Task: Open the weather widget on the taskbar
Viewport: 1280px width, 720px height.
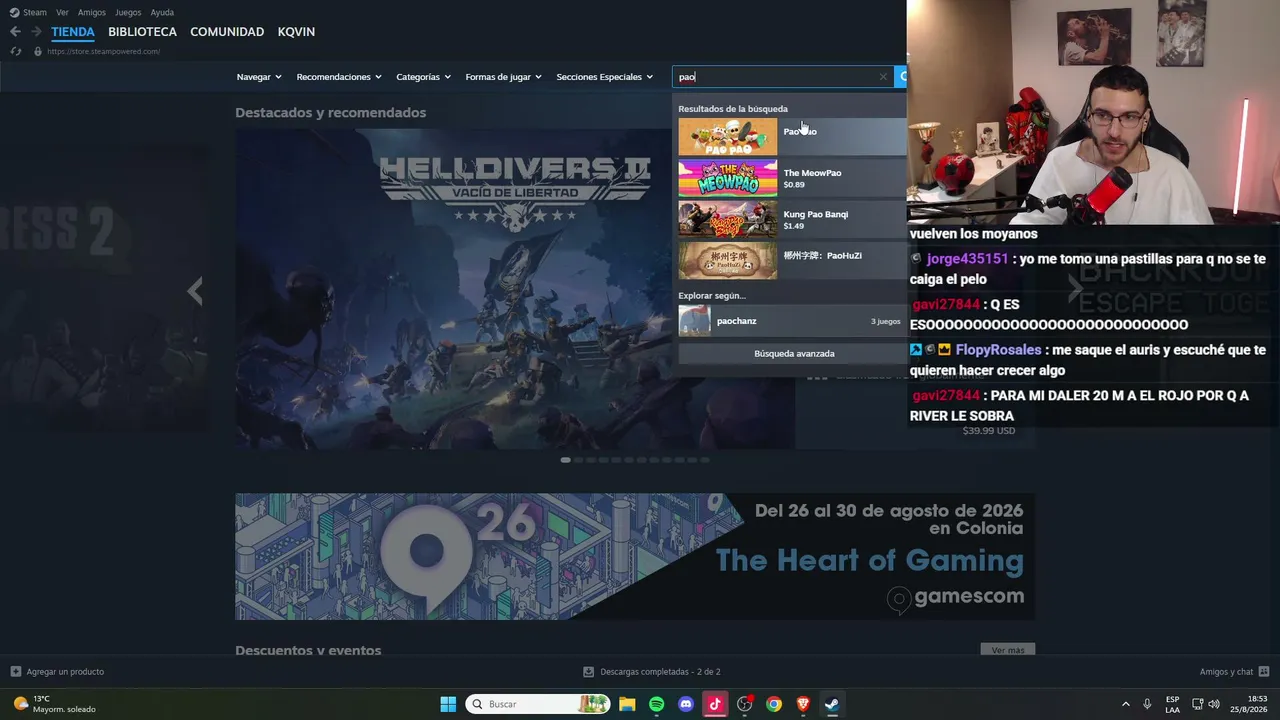Action: point(56,704)
